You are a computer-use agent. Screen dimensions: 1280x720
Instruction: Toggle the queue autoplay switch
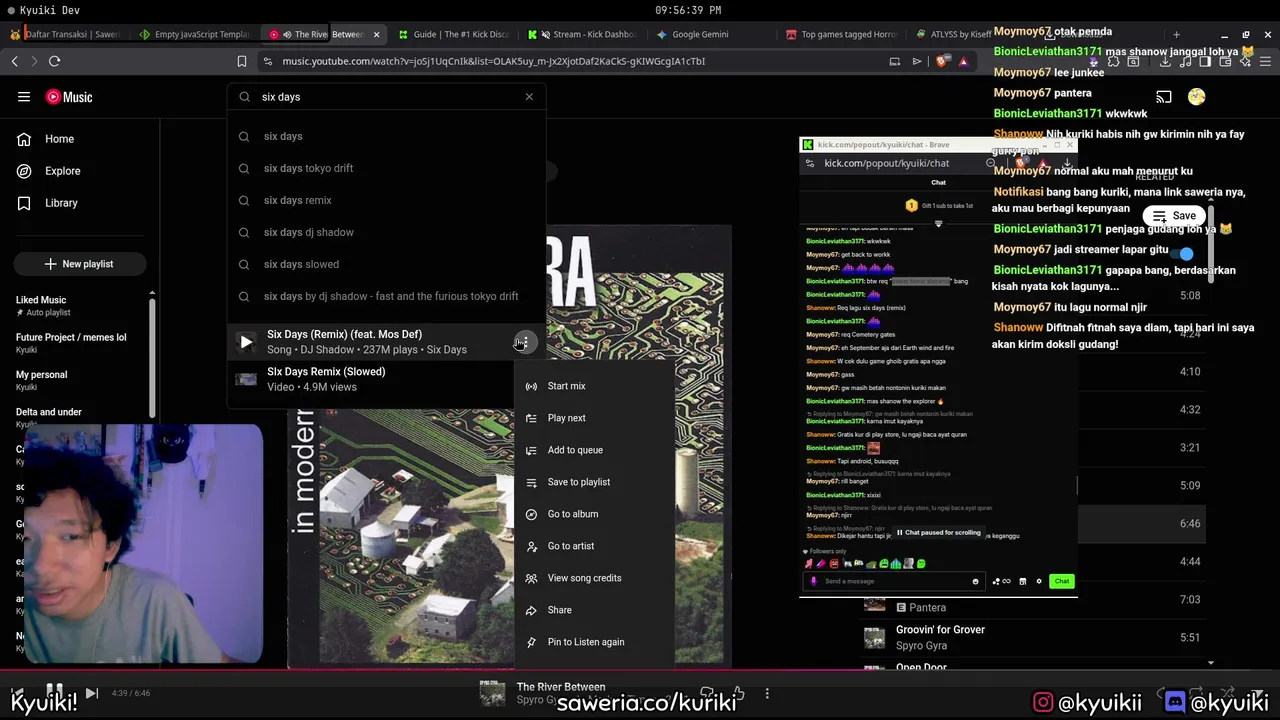(1184, 254)
